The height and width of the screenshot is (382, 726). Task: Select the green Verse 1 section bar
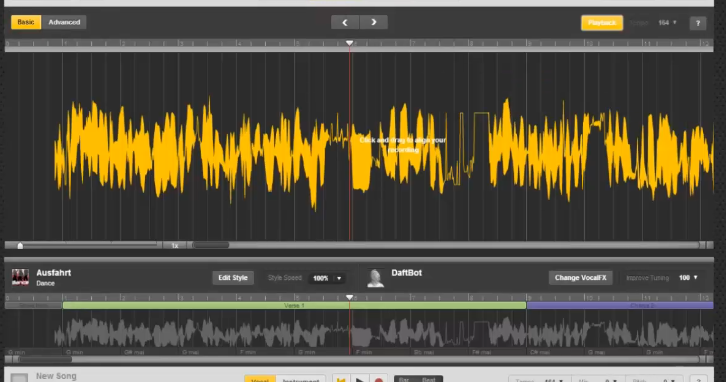click(294, 306)
